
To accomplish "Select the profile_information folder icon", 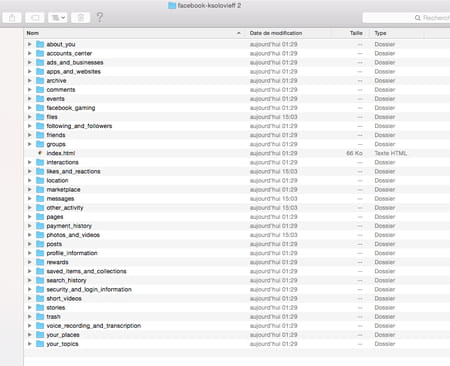I will pyautogui.click(x=40, y=253).
